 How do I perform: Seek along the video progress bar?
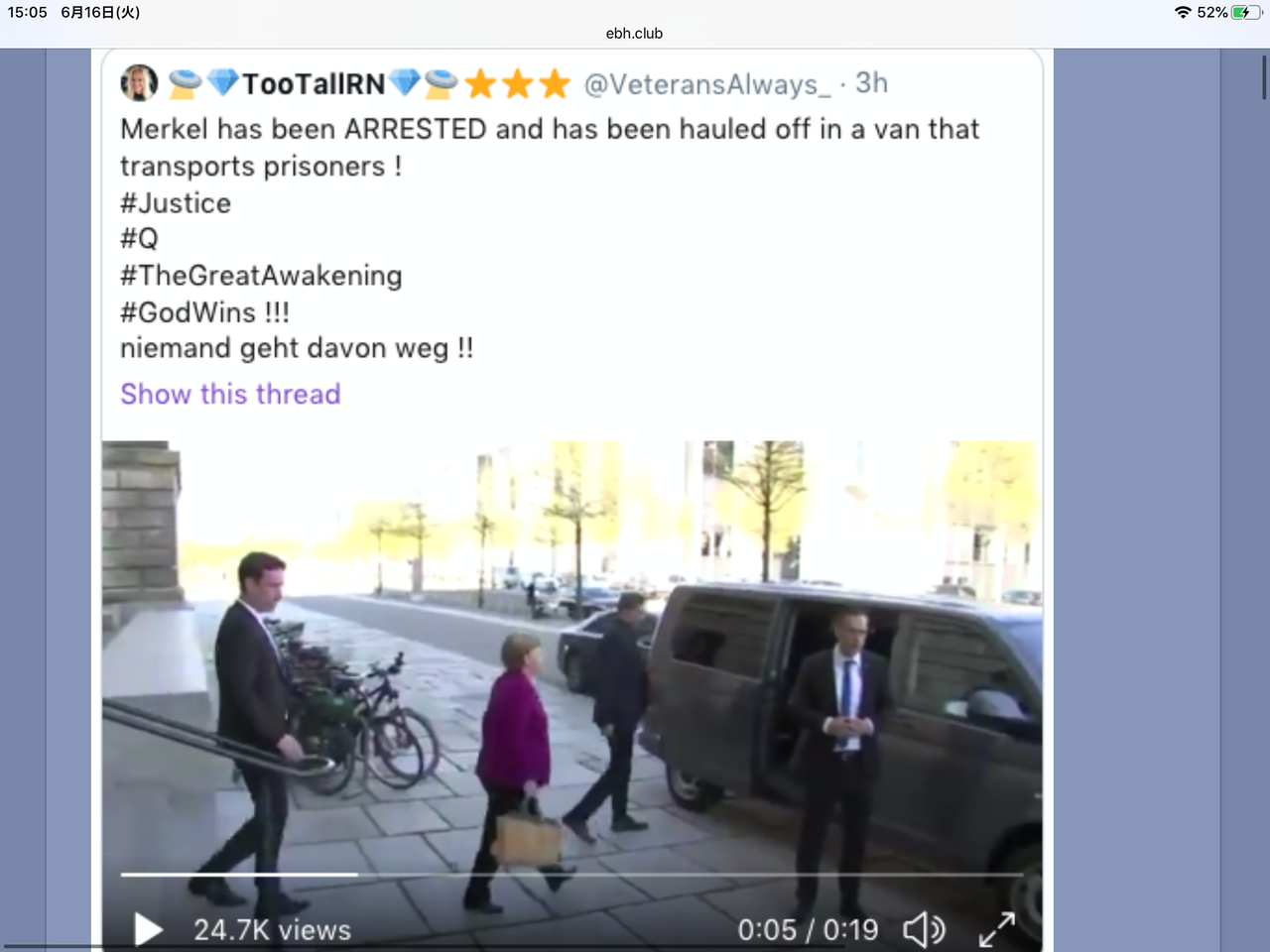click(571, 874)
